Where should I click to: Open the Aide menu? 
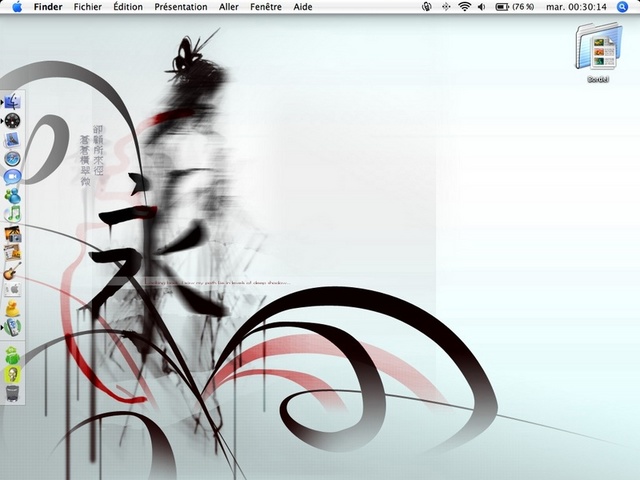click(303, 7)
